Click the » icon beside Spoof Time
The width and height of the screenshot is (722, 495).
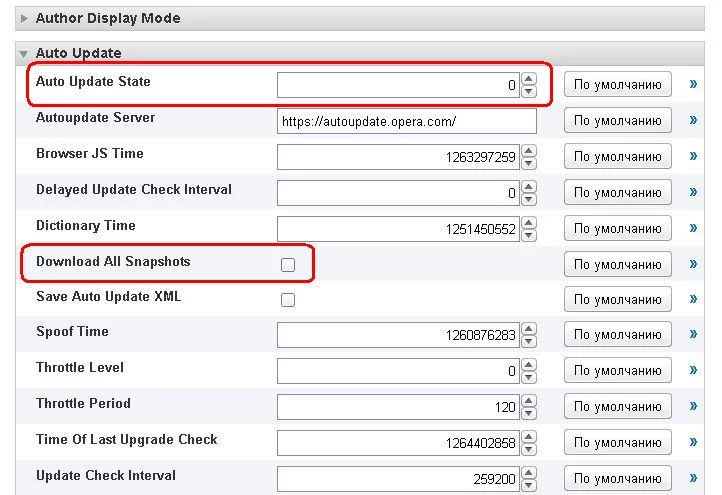click(693, 335)
